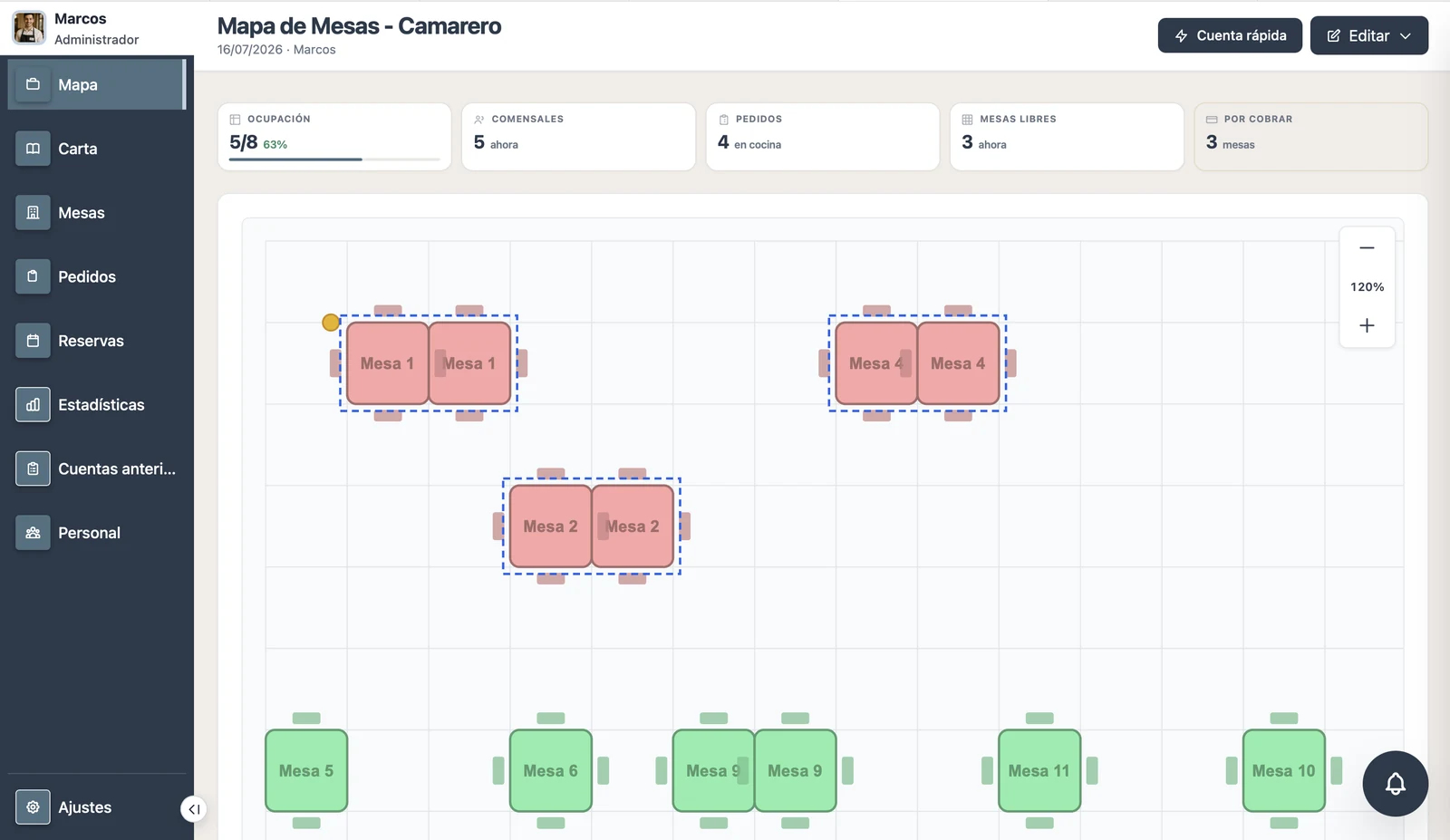Viewport: 1450px width, 840px height.
Task: Click the Carta book icon
Action: click(33, 149)
